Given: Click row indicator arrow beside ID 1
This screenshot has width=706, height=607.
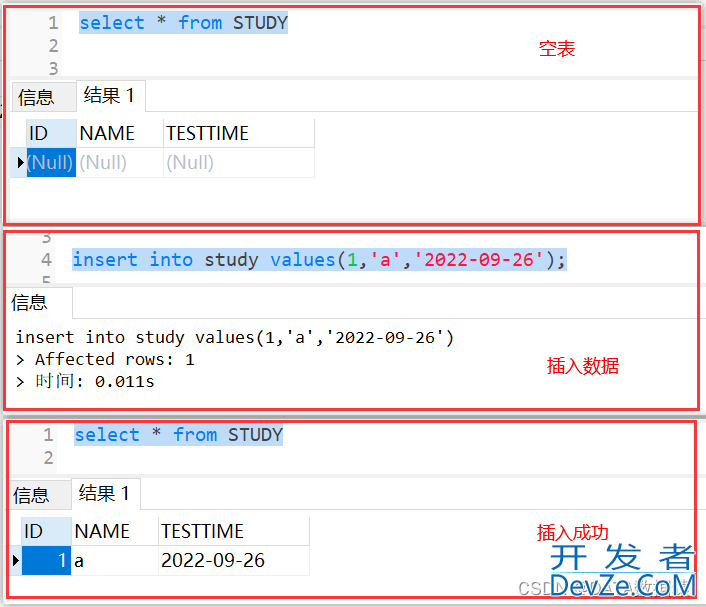Looking at the screenshot, I should pos(16,561).
